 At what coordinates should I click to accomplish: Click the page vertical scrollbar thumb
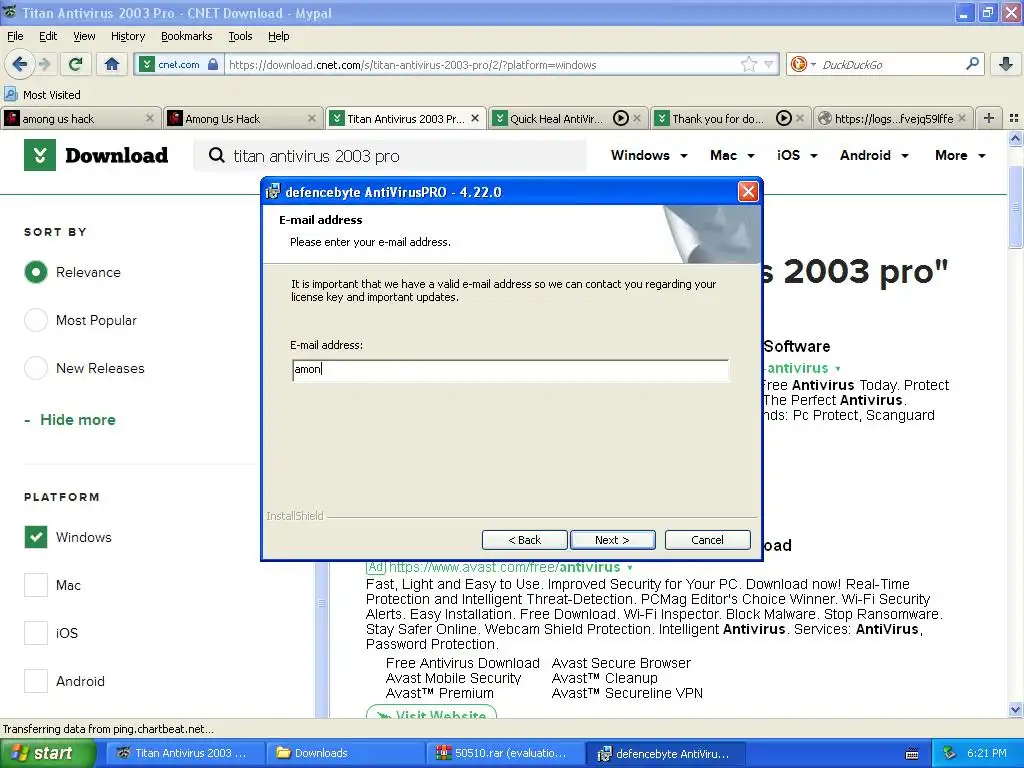click(1015, 209)
